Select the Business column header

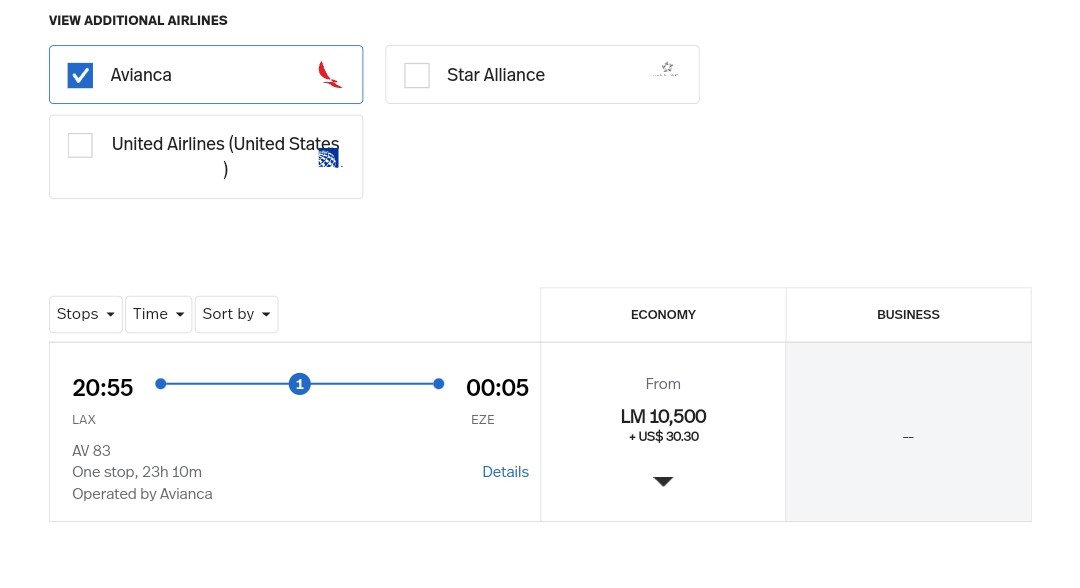pyautogui.click(x=908, y=314)
